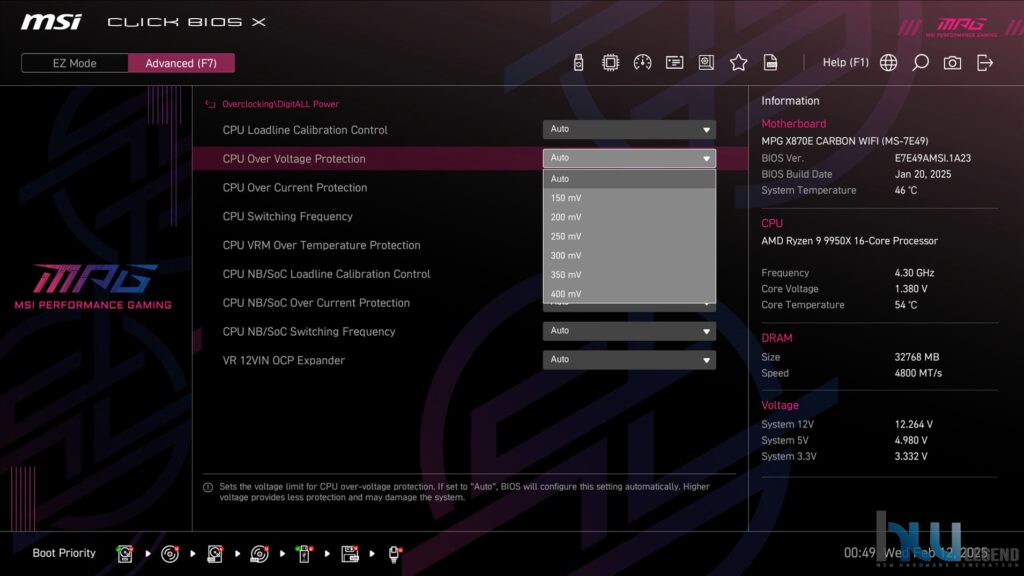Select the CPU Over Voltage Protection label

294,159
